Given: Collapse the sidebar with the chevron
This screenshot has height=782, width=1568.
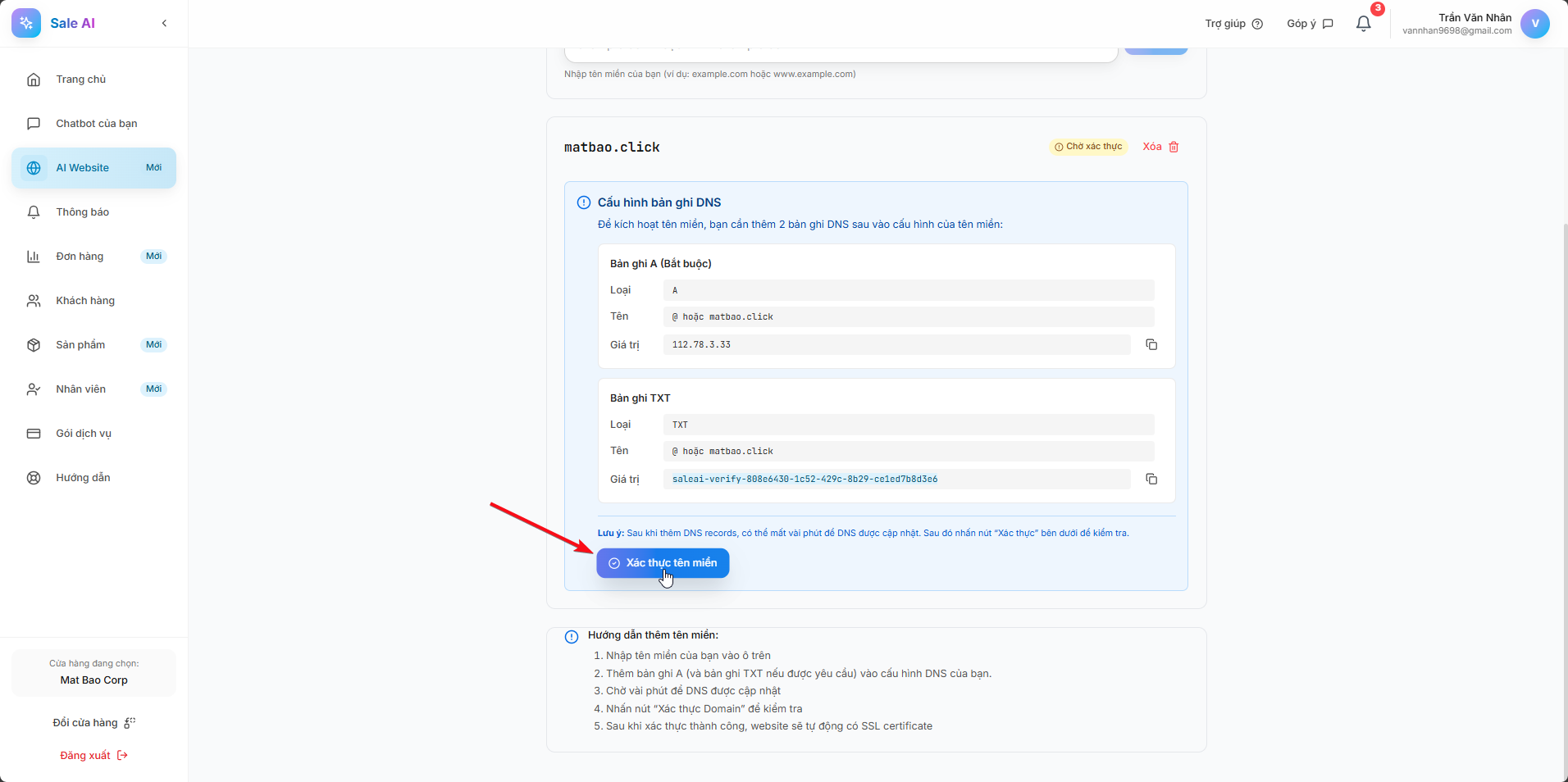Looking at the screenshot, I should 165,23.
